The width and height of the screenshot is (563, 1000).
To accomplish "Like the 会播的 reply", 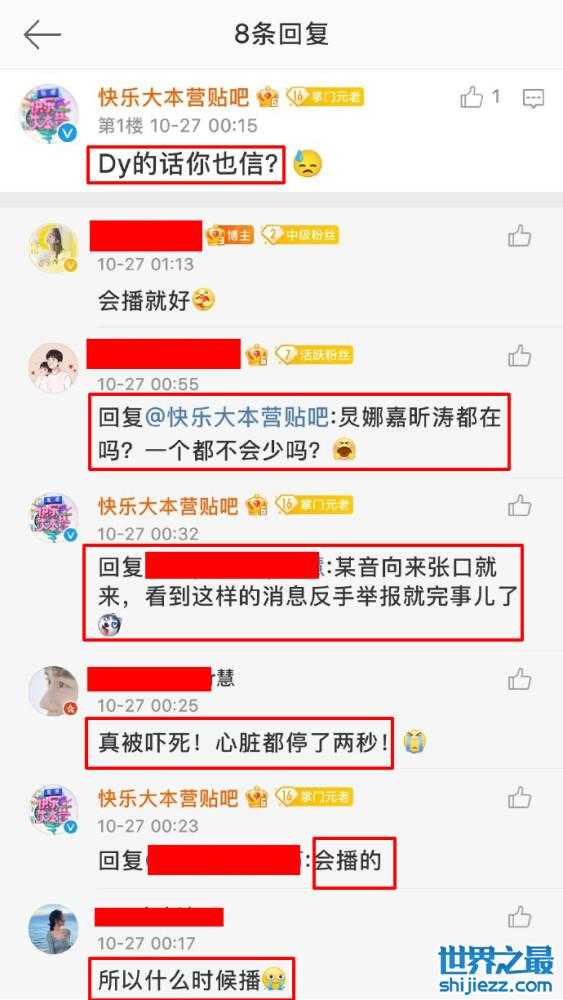I will click(520, 797).
